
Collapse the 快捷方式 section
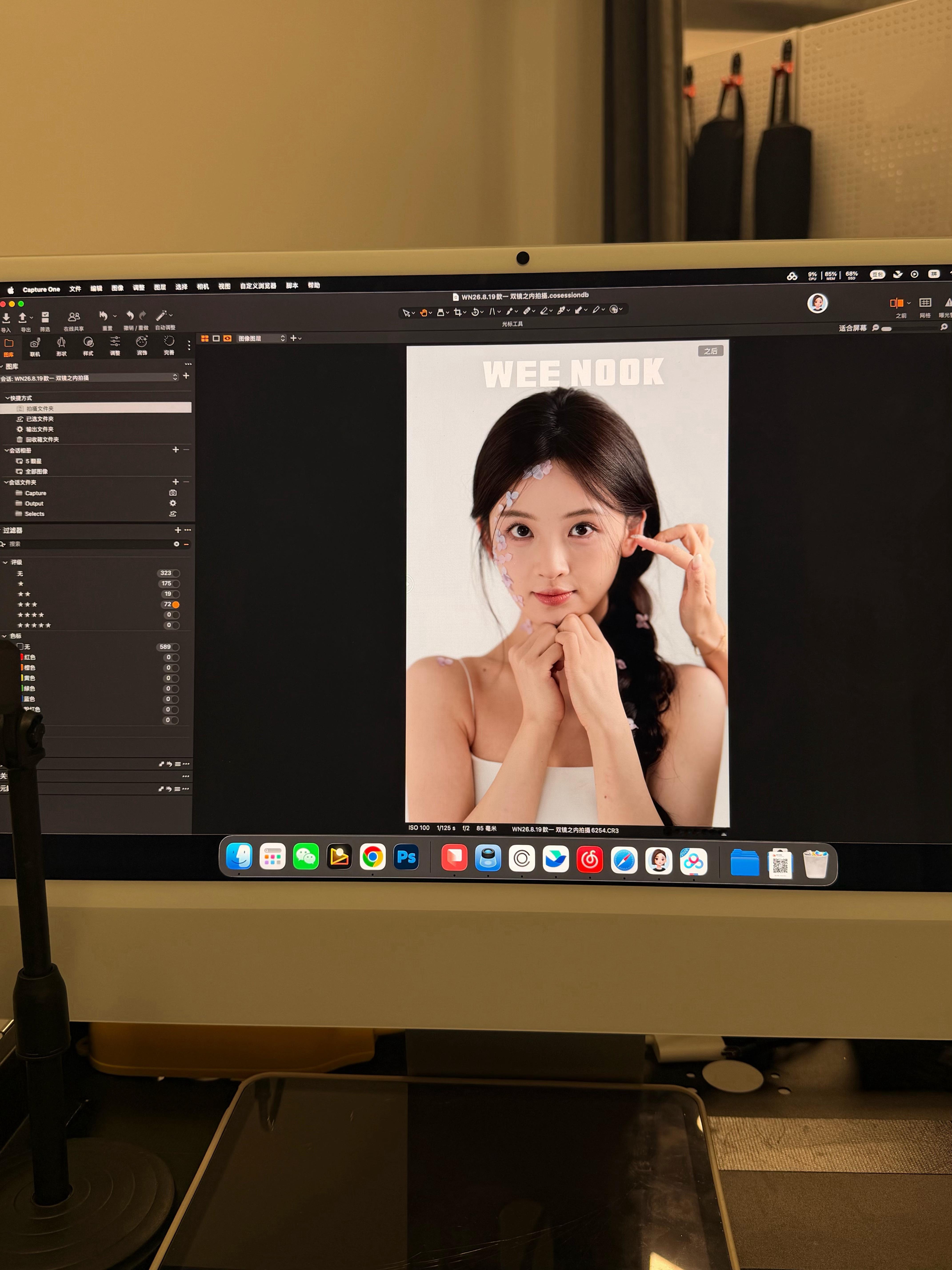click(x=8, y=398)
